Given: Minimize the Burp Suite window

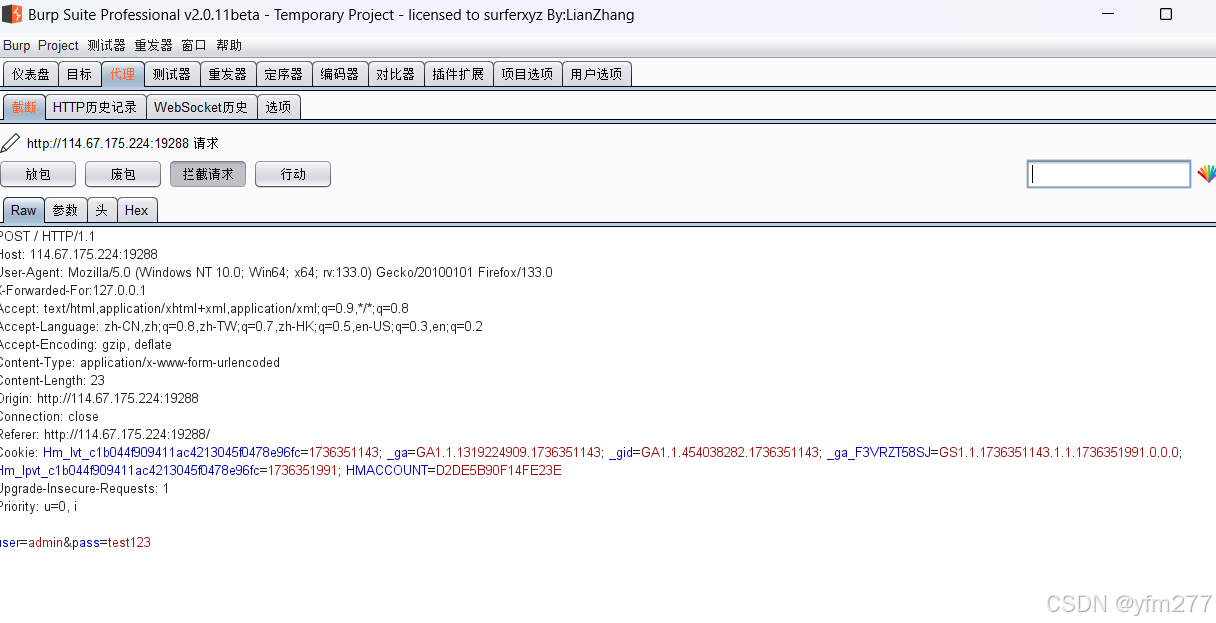Looking at the screenshot, I should pos(1109,14).
